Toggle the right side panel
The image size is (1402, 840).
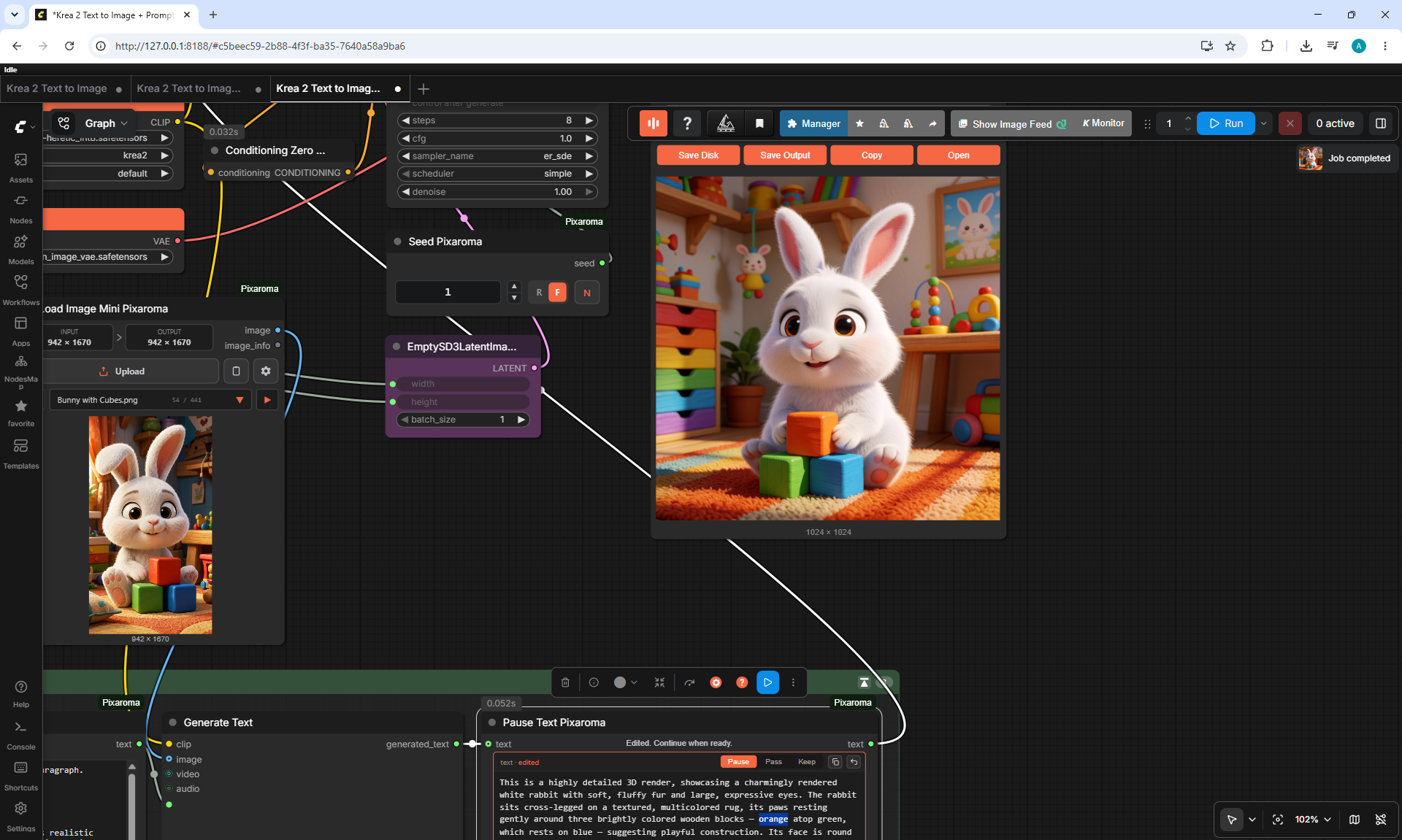[1381, 123]
